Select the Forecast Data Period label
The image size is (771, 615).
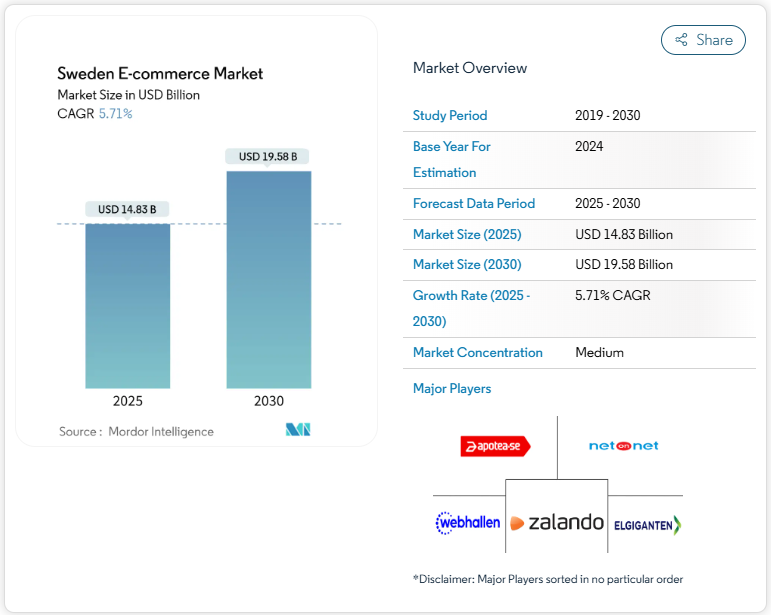tap(474, 204)
